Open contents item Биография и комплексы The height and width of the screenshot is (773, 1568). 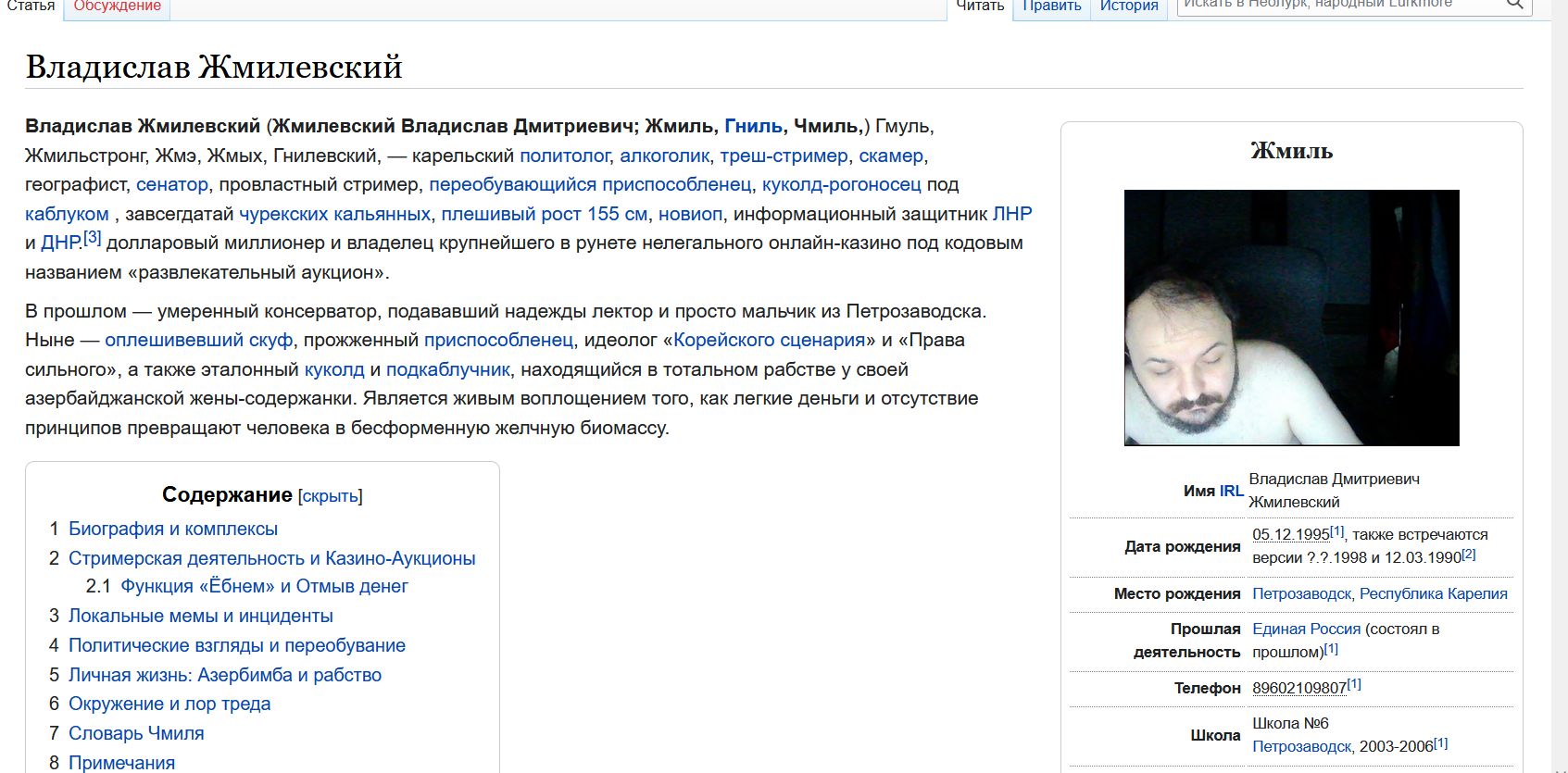pyautogui.click(x=173, y=529)
